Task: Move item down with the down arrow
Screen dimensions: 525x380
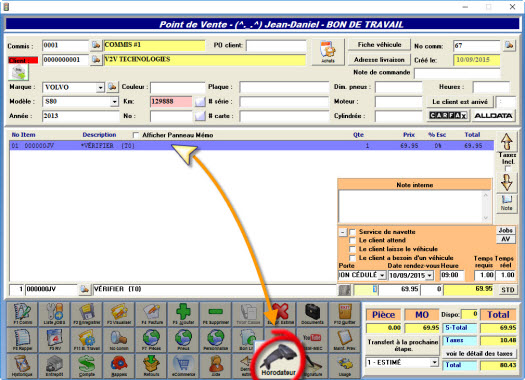Action: [507, 182]
